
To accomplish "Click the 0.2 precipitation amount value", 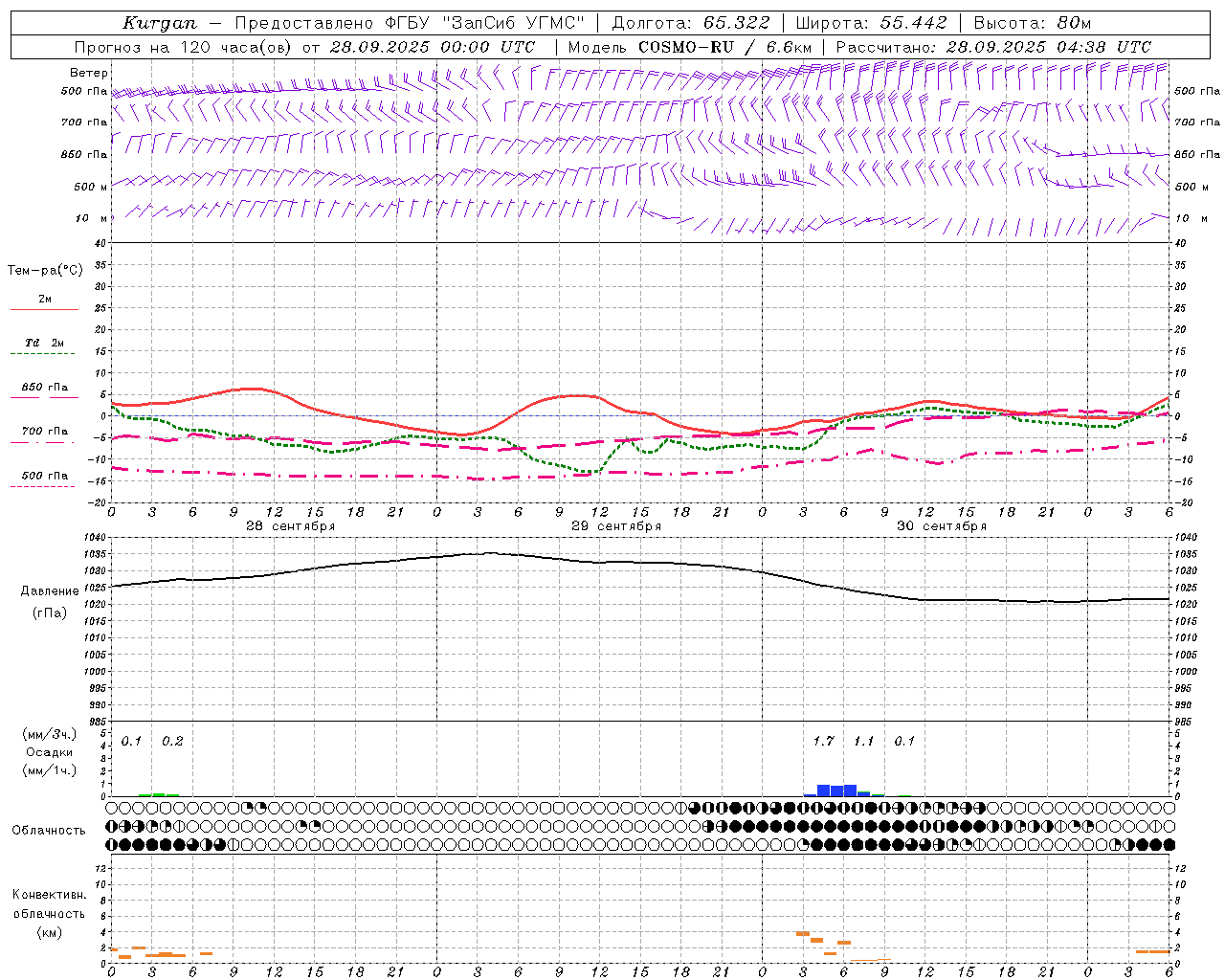I will coord(172,742).
